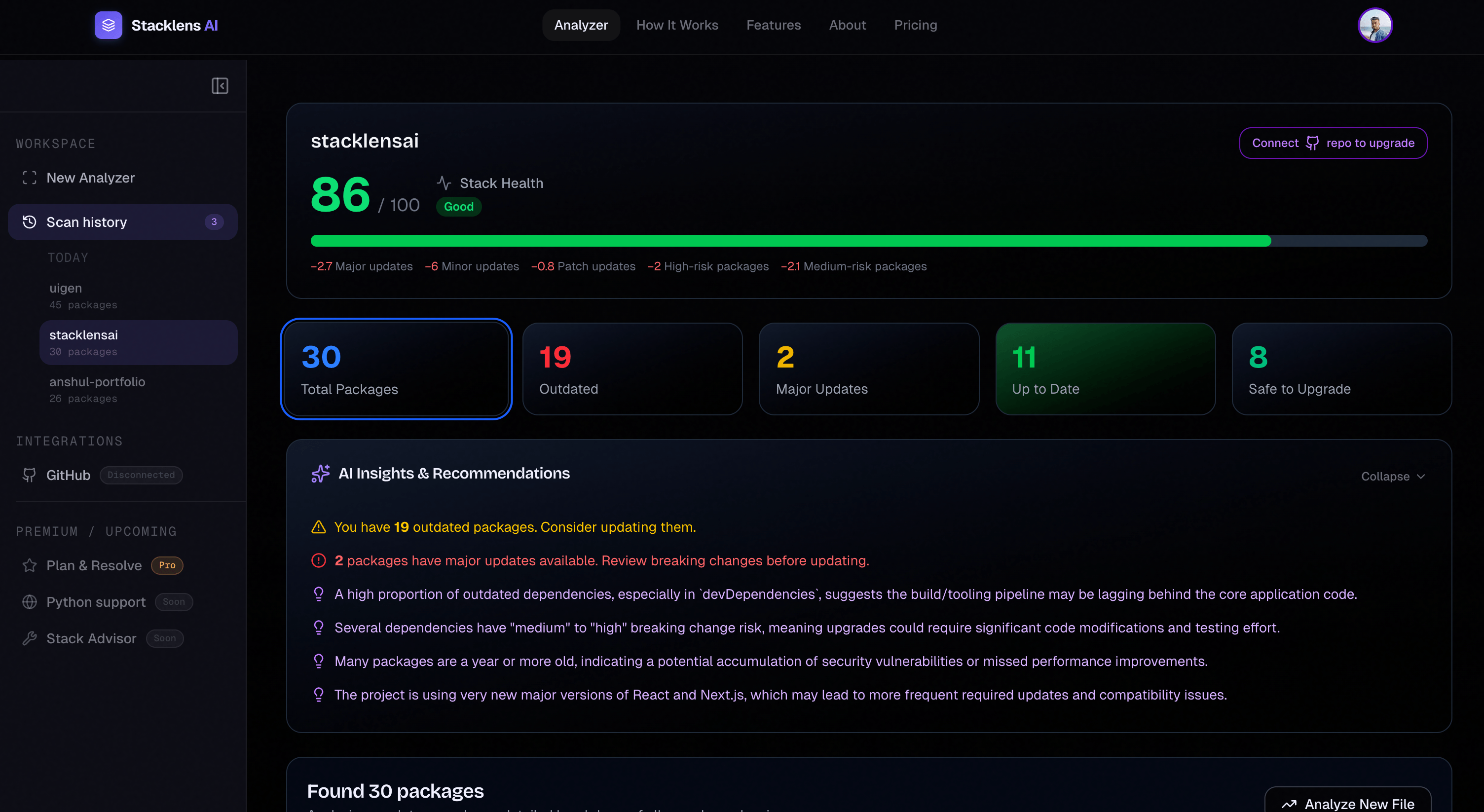Viewport: 1484px width, 812px height.
Task: Click the Python support globe icon
Action: click(30, 602)
